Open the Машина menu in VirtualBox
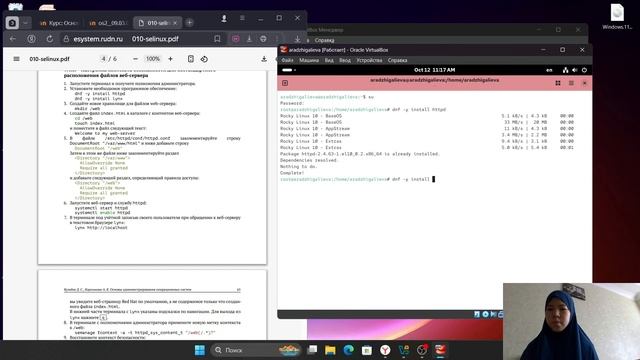640x360 pixels. click(x=309, y=60)
